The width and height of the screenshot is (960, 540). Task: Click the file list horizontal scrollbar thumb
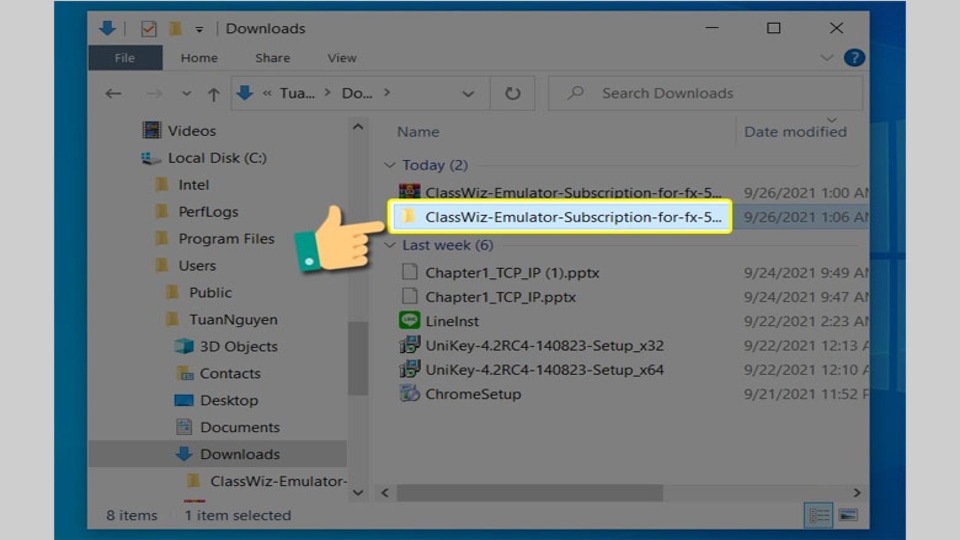click(x=530, y=492)
